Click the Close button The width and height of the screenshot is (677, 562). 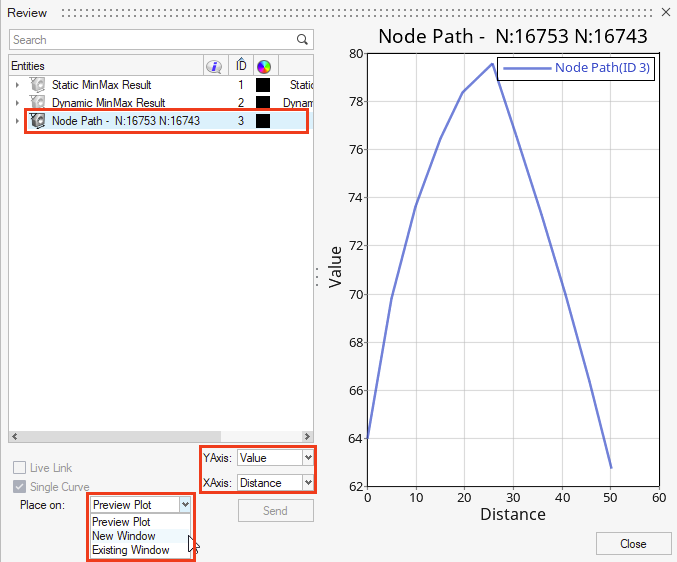click(x=633, y=543)
